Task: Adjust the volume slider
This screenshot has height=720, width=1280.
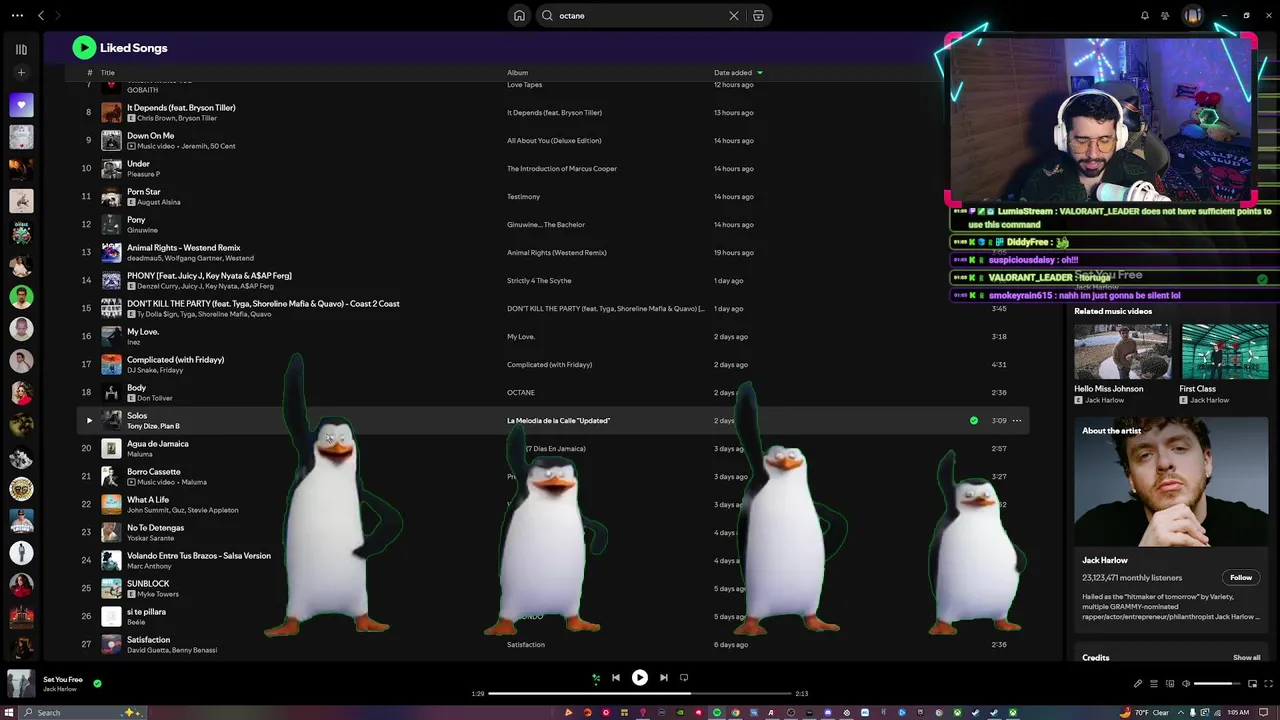Action: point(1217,684)
